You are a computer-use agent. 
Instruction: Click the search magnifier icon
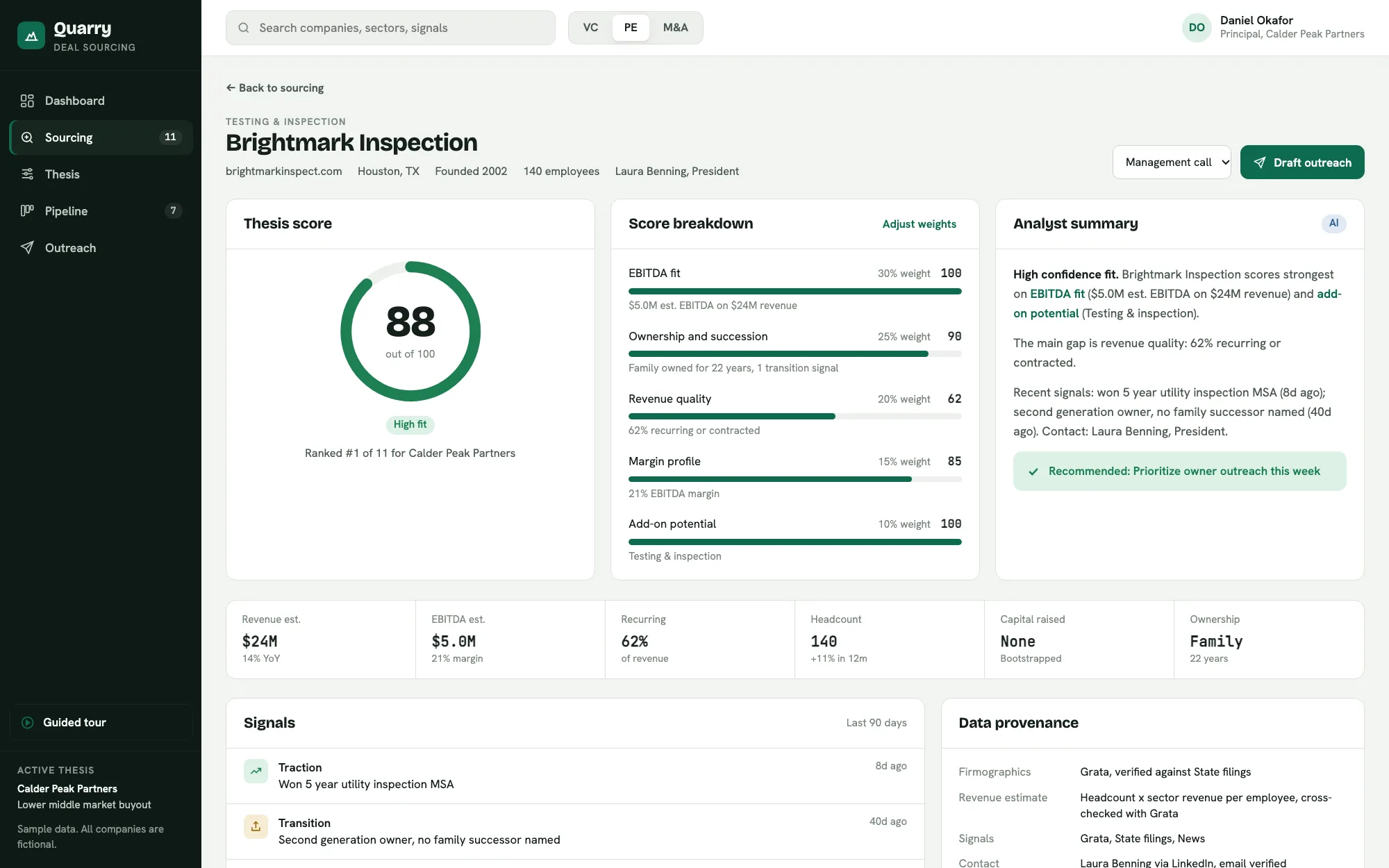[244, 28]
